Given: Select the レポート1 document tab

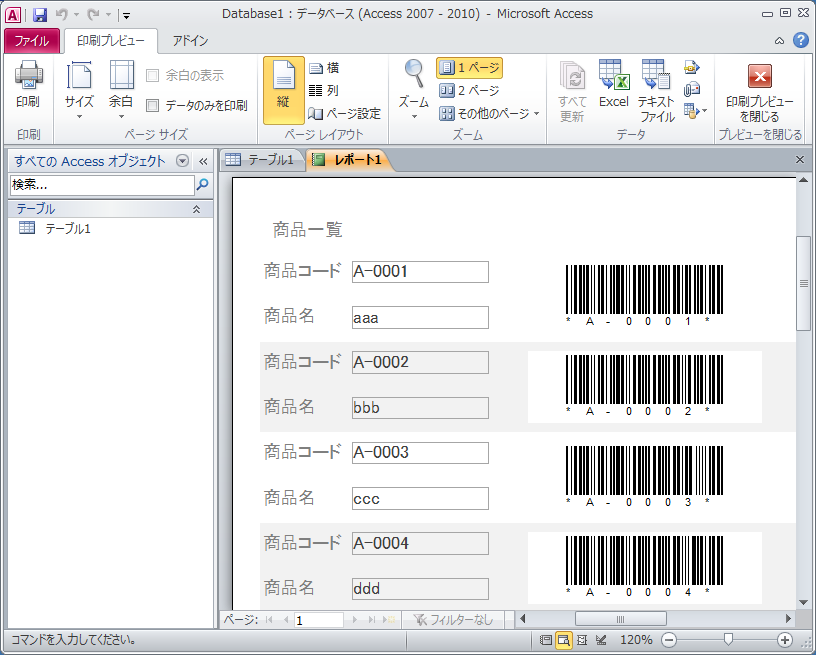Looking at the screenshot, I should point(348,160).
